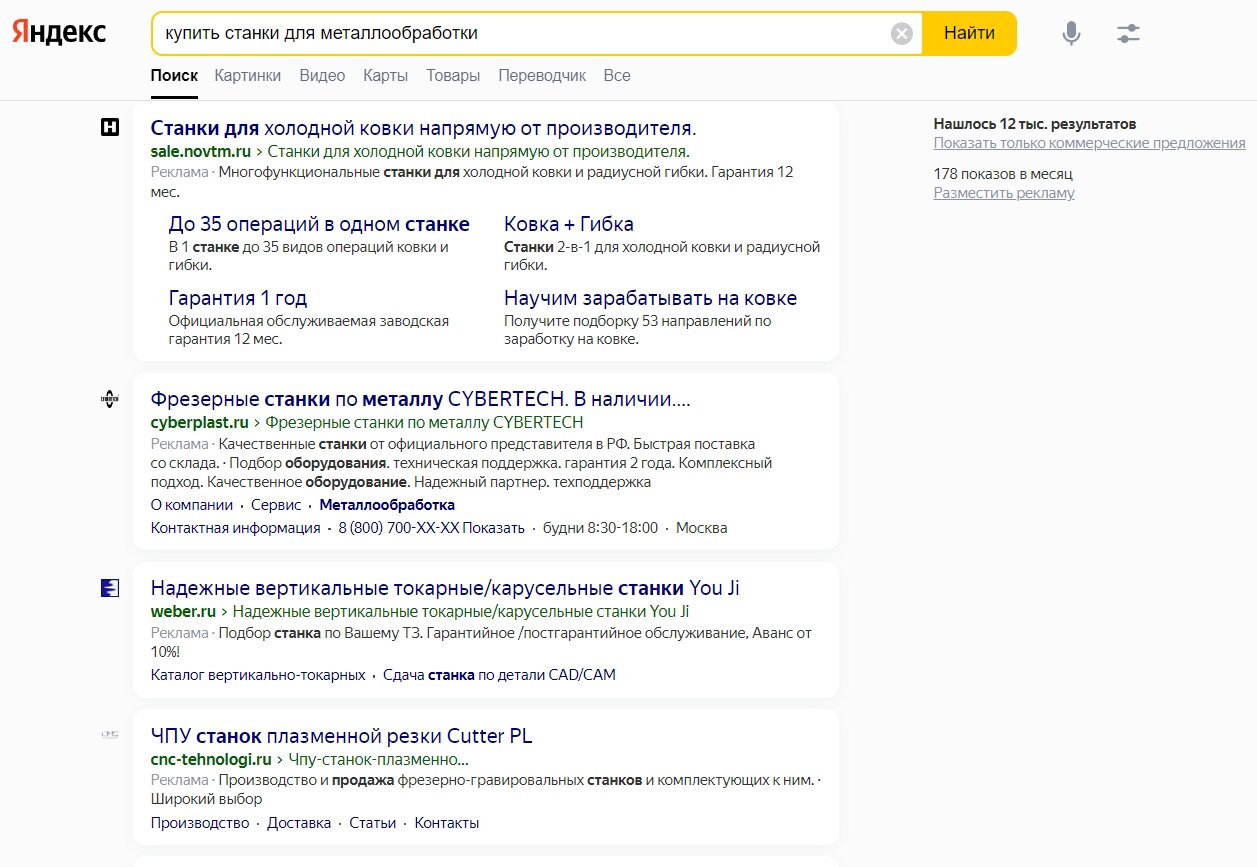Viewport: 1257px width, 867px height.
Task: Open sitelink 'Научим зарабатывать на ковке'
Action: (651, 298)
